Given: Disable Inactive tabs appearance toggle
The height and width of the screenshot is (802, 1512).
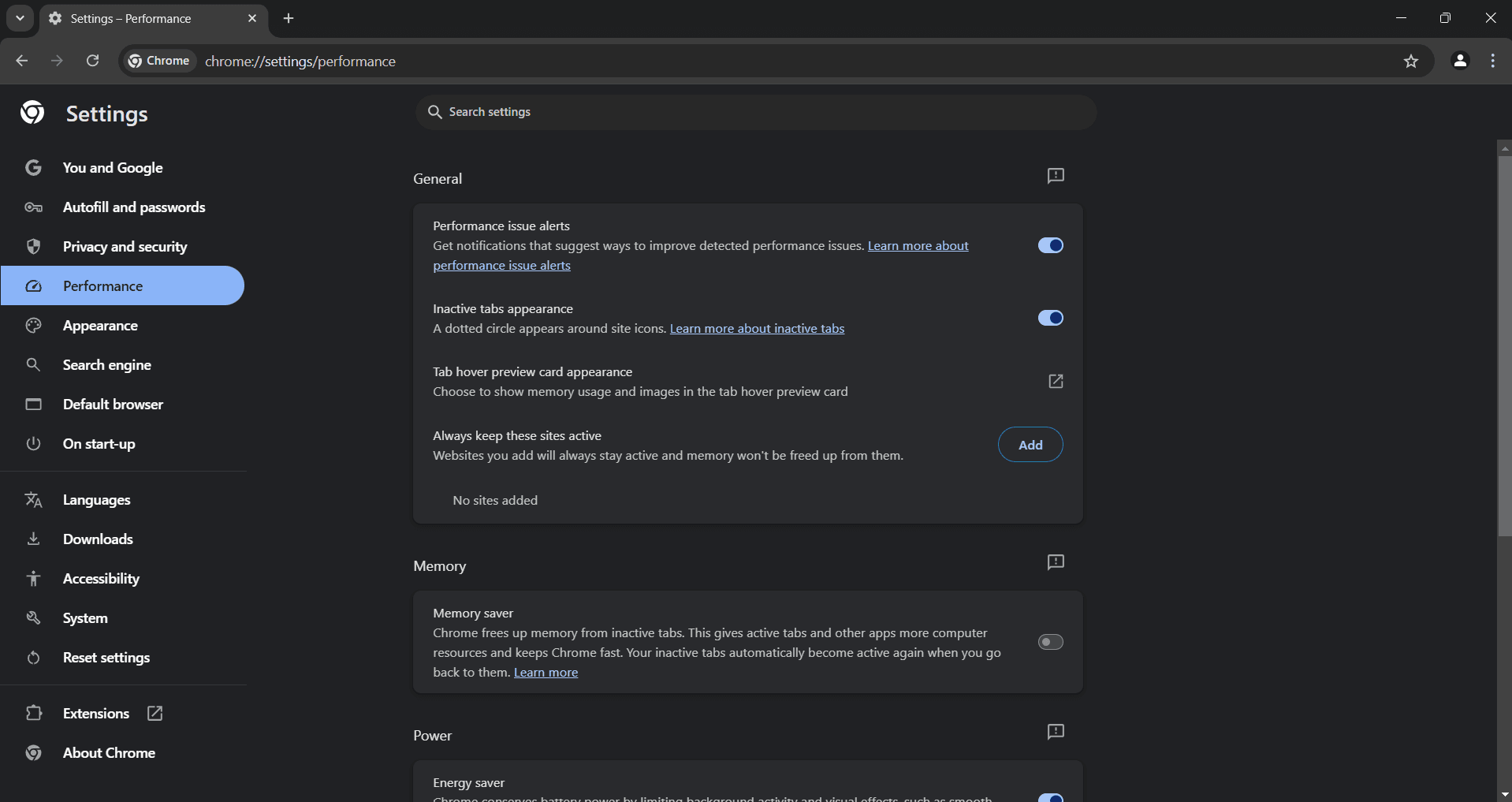Looking at the screenshot, I should (x=1050, y=318).
